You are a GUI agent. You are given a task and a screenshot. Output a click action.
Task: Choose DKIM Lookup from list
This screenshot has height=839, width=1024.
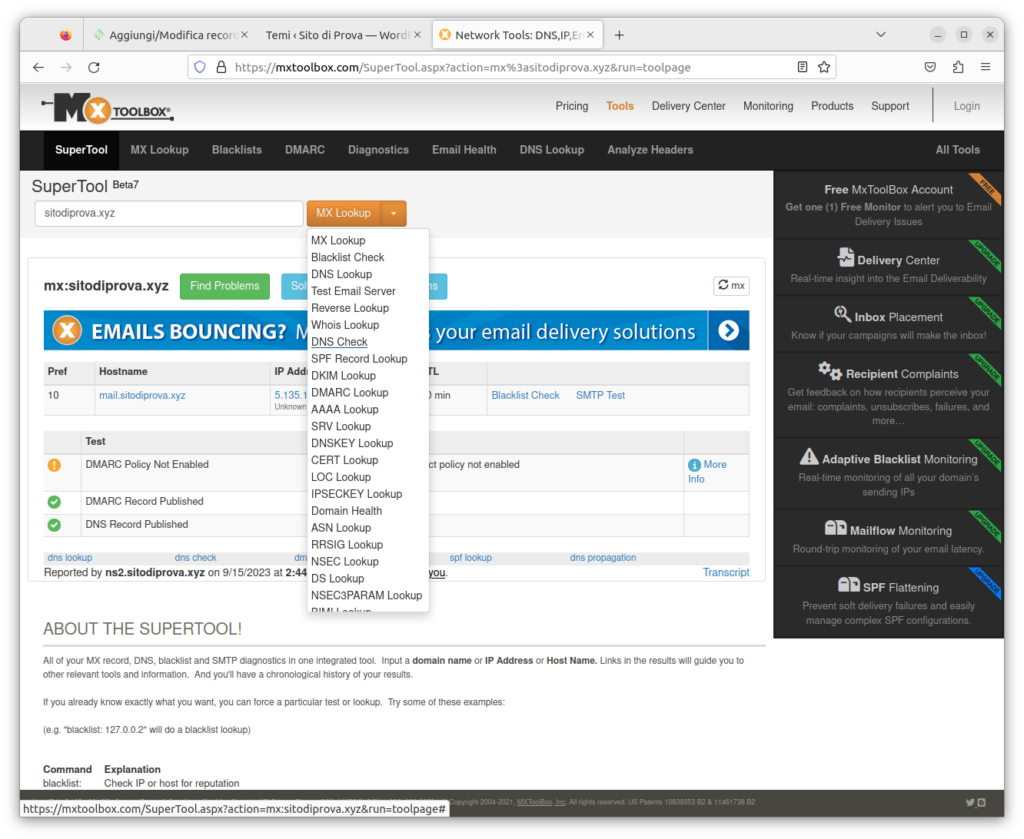tap(344, 376)
